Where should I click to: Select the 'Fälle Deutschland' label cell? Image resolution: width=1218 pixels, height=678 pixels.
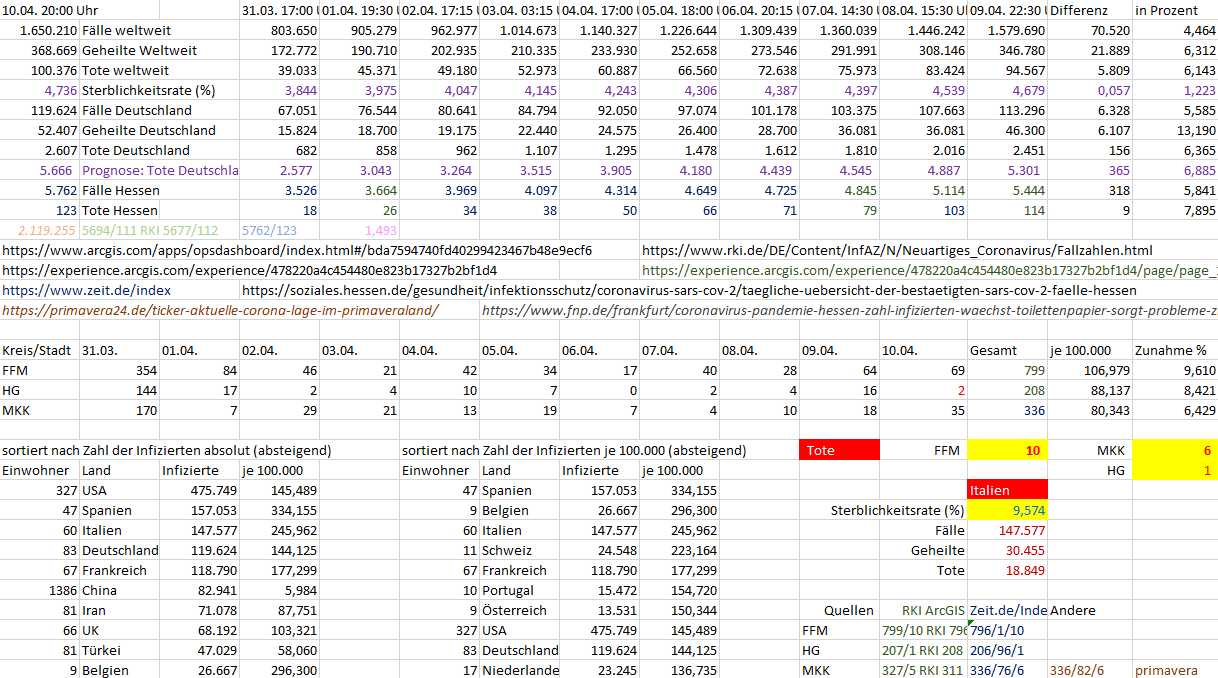[x=137, y=110]
